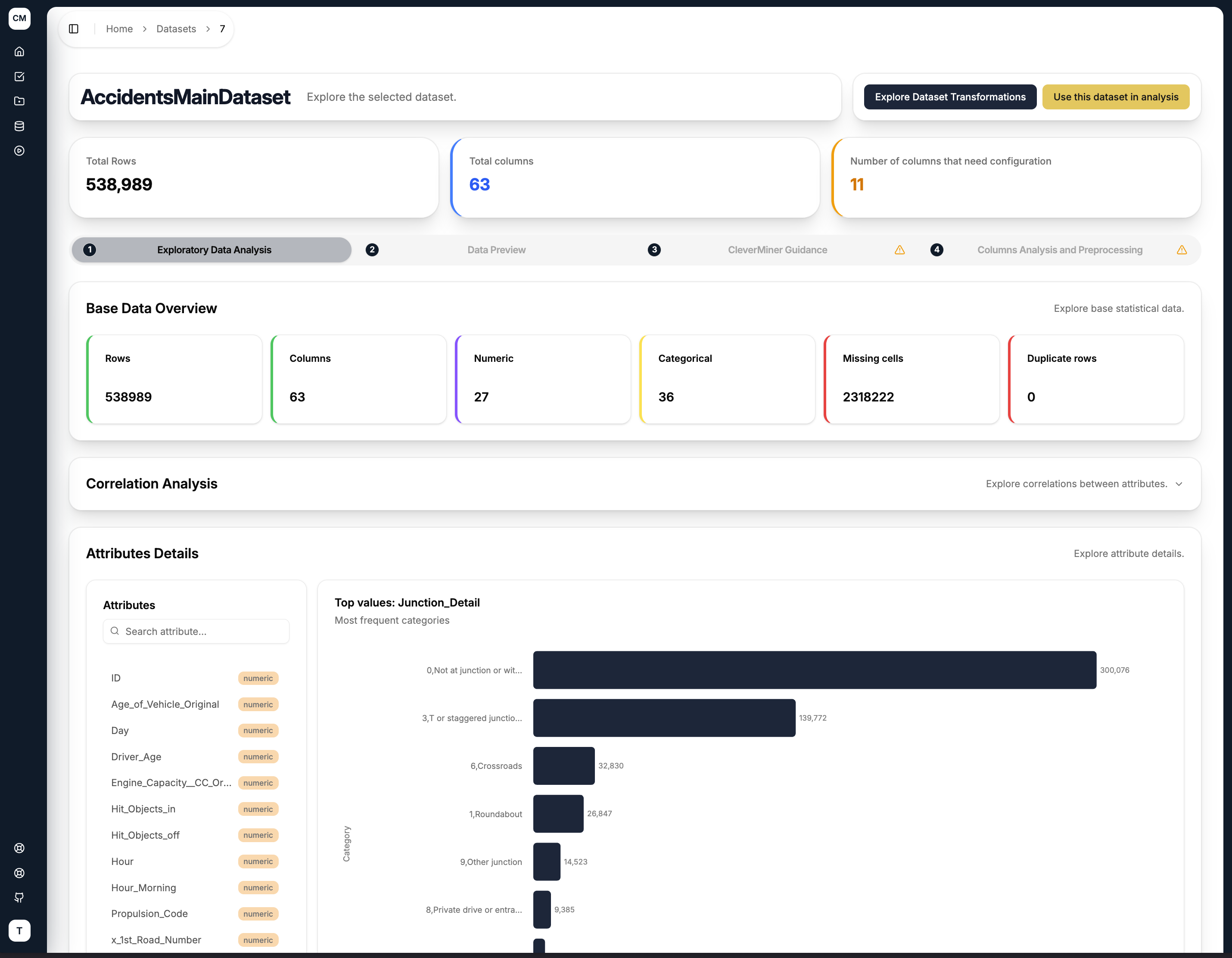
Task: Click the lifebuoy icon directly above GitHub icon
Action: pos(19,873)
